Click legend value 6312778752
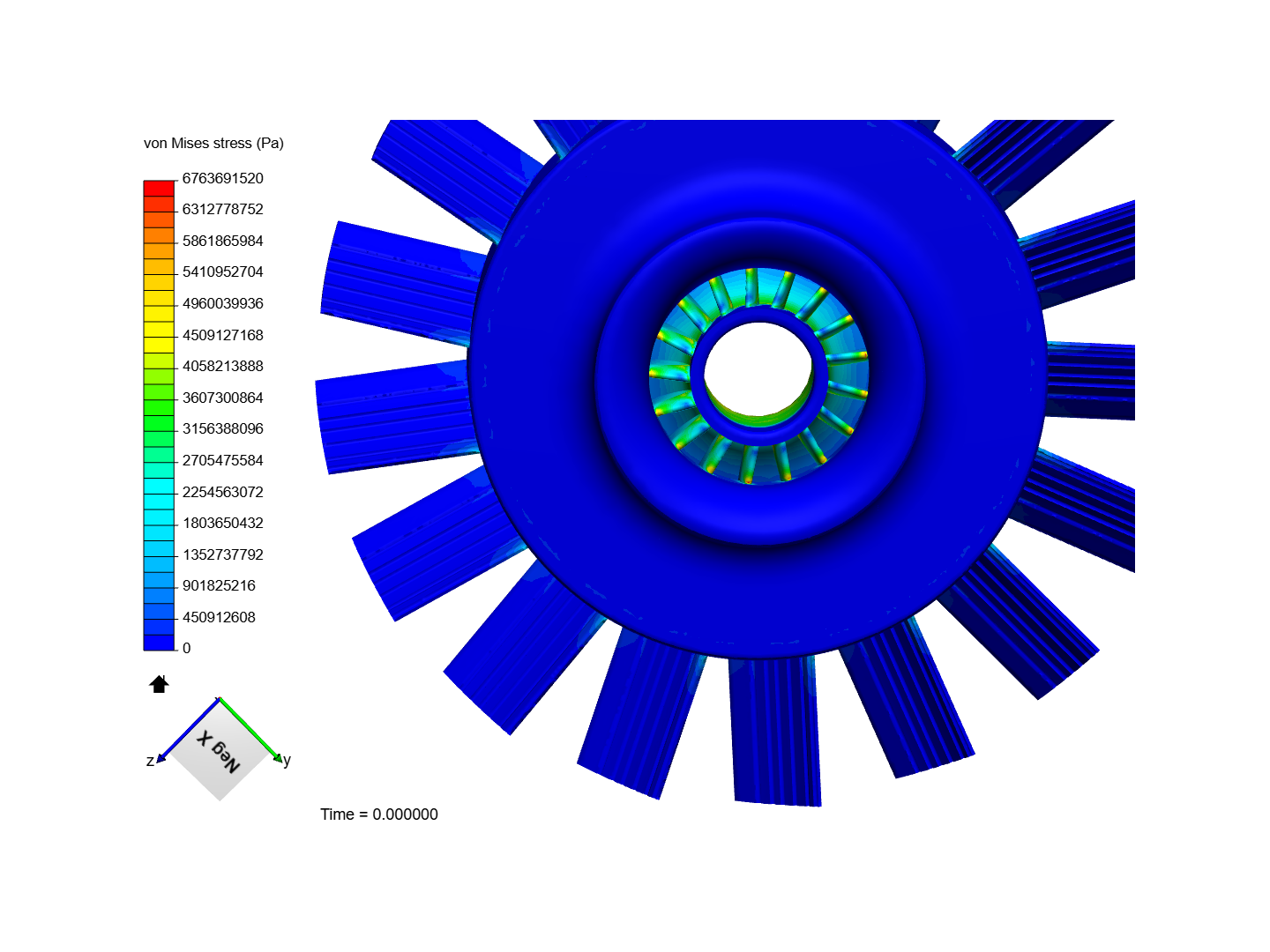This screenshot has height=952, width=1270. click(223, 209)
